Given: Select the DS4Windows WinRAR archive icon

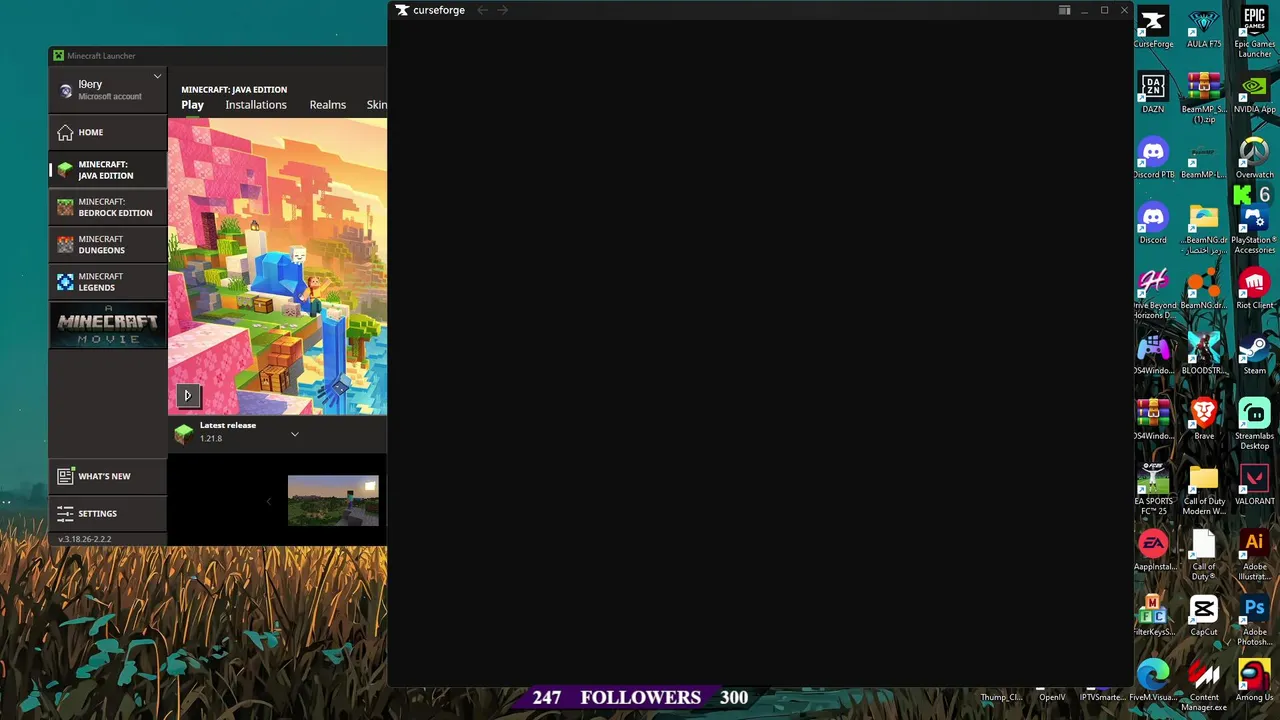Looking at the screenshot, I should pos(1153,420).
